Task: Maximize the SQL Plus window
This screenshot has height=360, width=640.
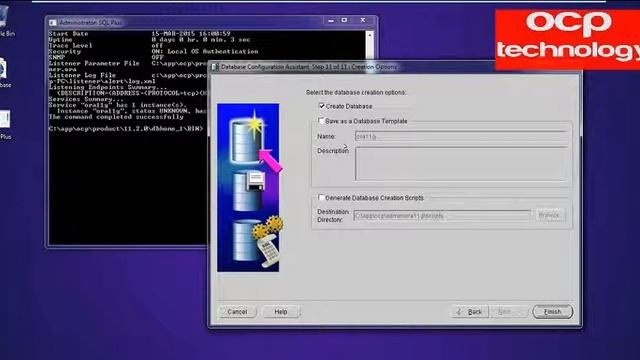Action: point(344,20)
